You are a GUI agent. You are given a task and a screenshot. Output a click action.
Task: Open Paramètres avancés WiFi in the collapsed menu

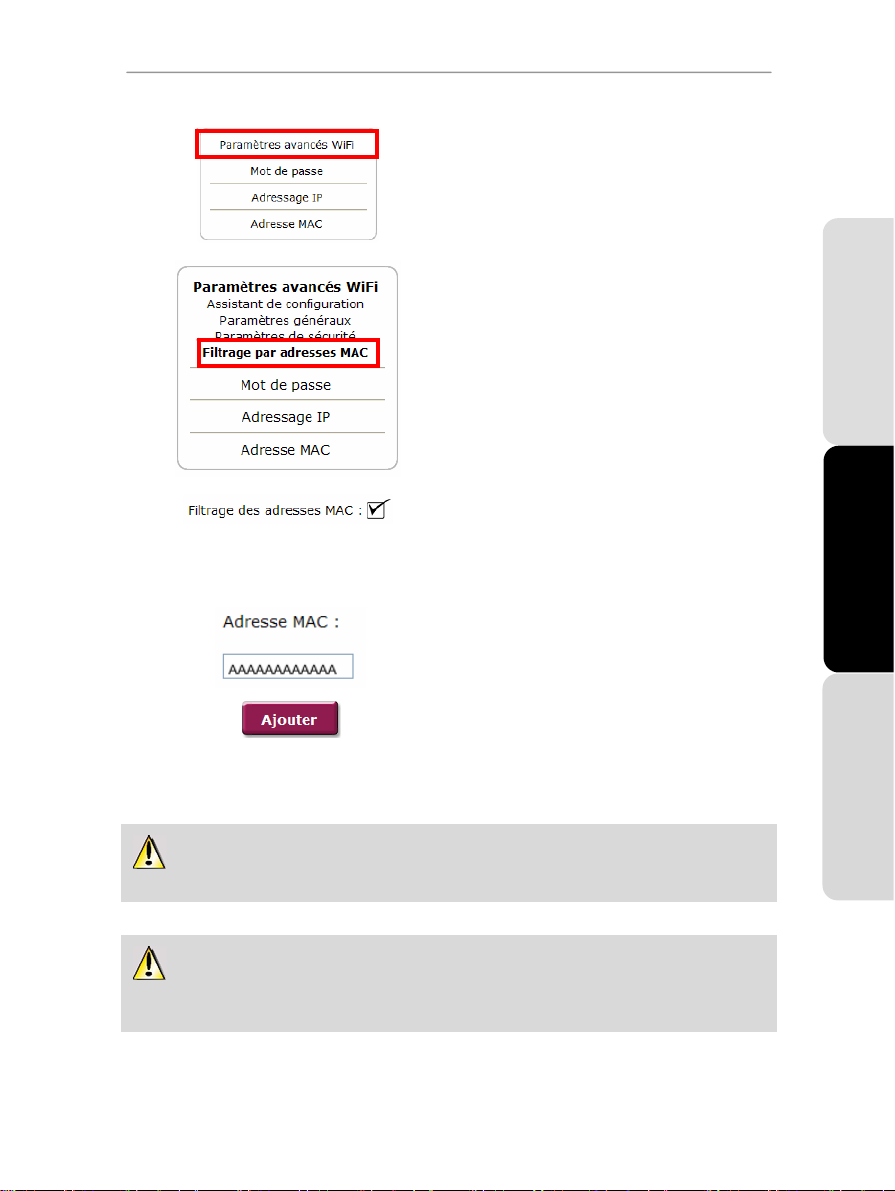pyautogui.click(x=286, y=144)
